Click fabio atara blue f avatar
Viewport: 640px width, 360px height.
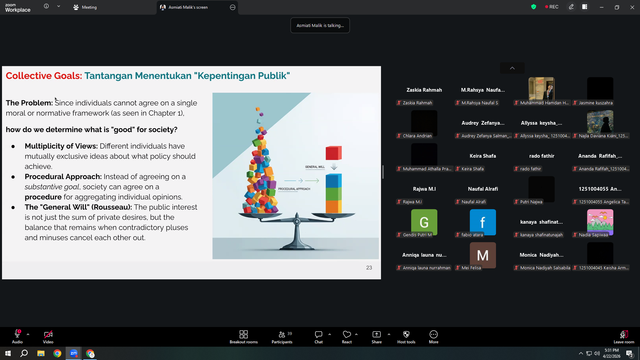point(483,222)
